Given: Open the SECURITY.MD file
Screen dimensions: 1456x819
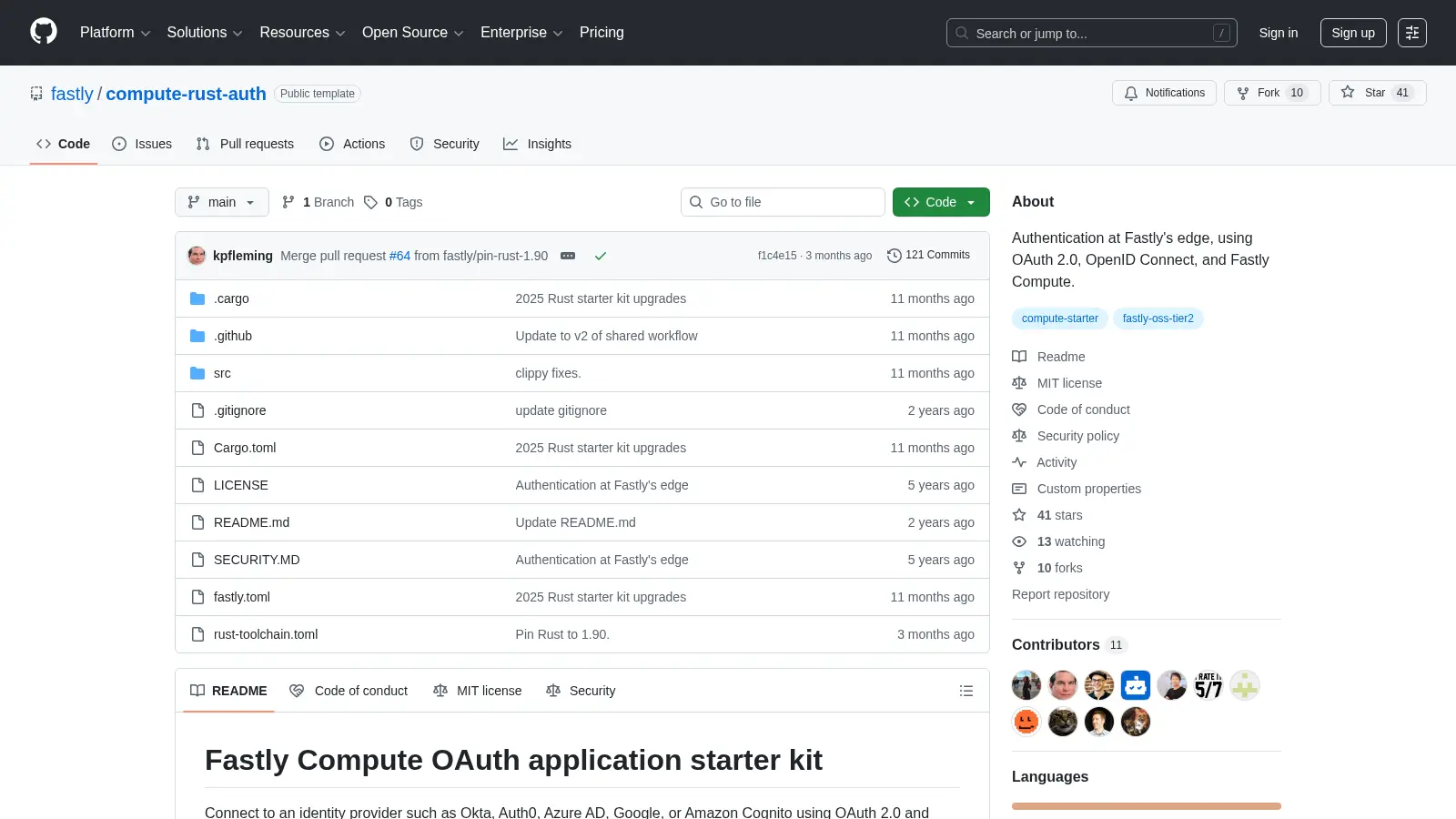Looking at the screenshot, I should point(257,560).
